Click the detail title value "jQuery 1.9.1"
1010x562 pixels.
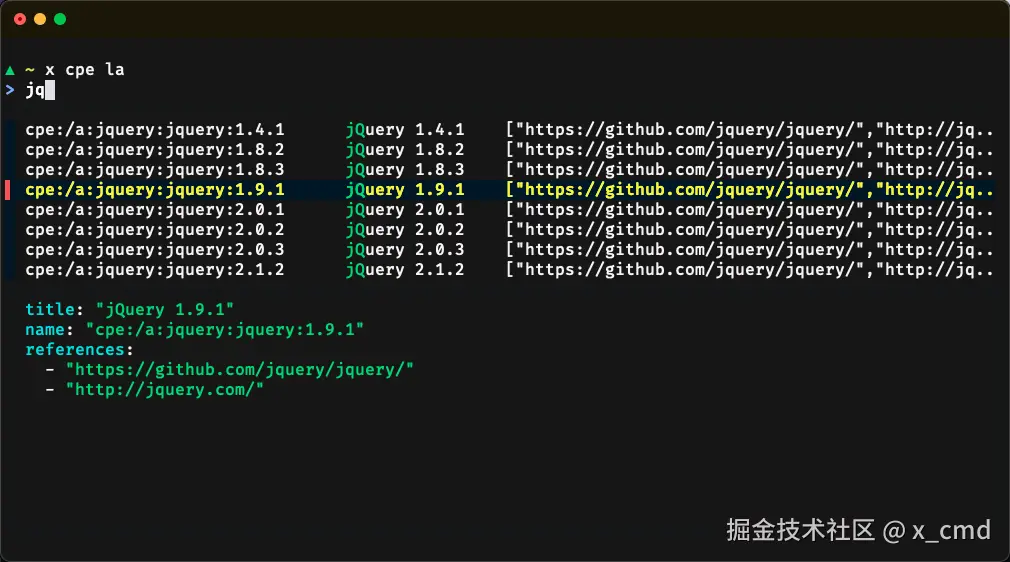(164, 309)
